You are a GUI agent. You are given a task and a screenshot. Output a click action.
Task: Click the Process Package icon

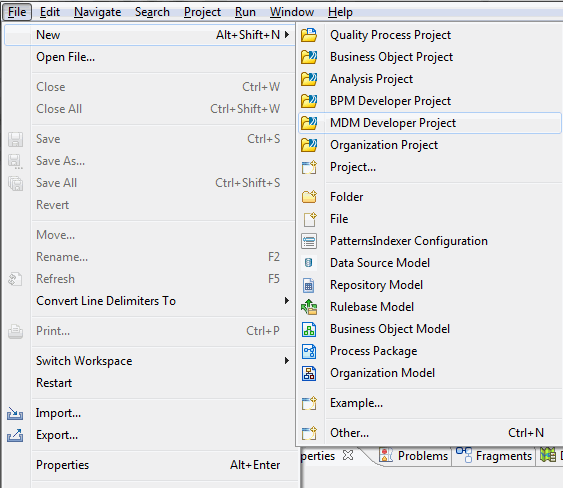309,351
